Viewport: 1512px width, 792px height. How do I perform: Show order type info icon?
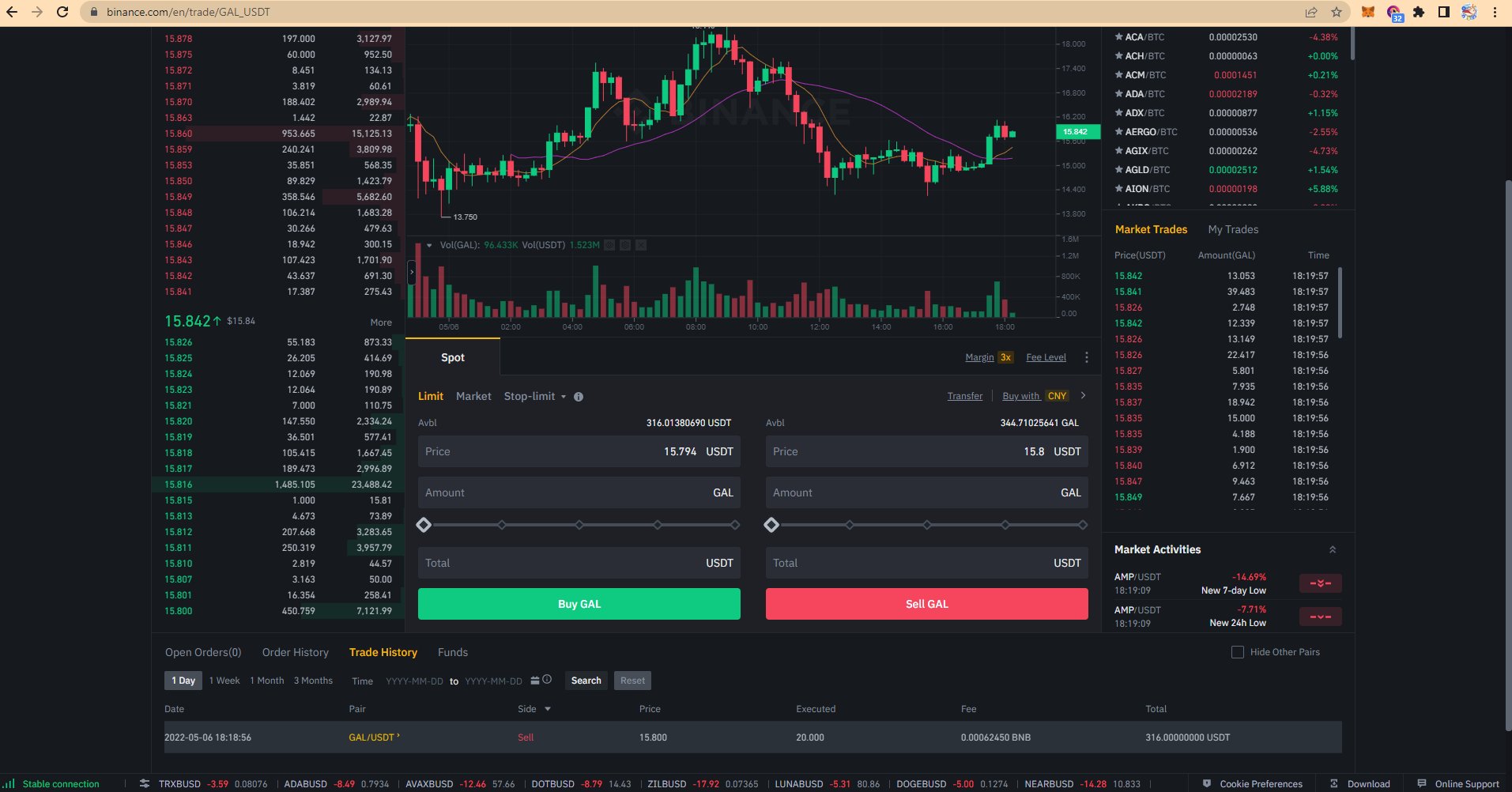pyautogui.click(x=579, y=397)
